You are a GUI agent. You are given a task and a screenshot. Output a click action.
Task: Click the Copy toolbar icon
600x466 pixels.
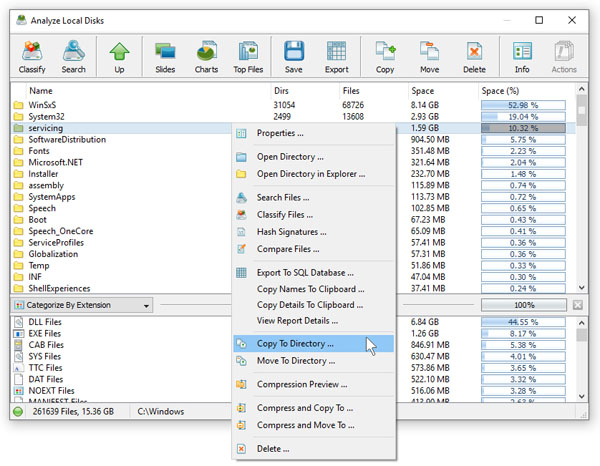pos(385,57)
